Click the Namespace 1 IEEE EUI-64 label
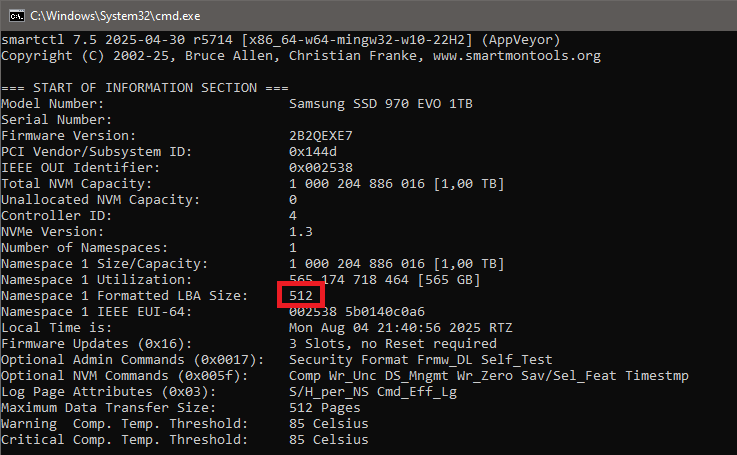 click(96, 312)
